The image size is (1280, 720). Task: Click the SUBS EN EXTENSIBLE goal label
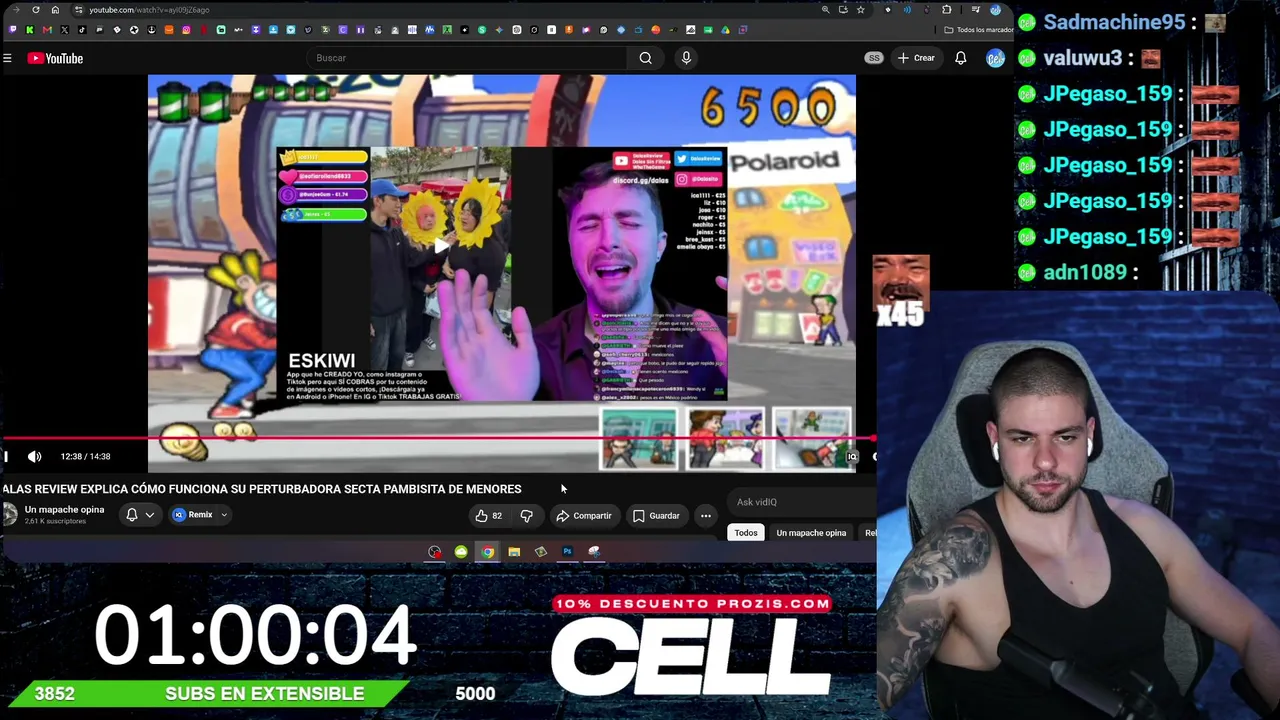pos(265,694)
